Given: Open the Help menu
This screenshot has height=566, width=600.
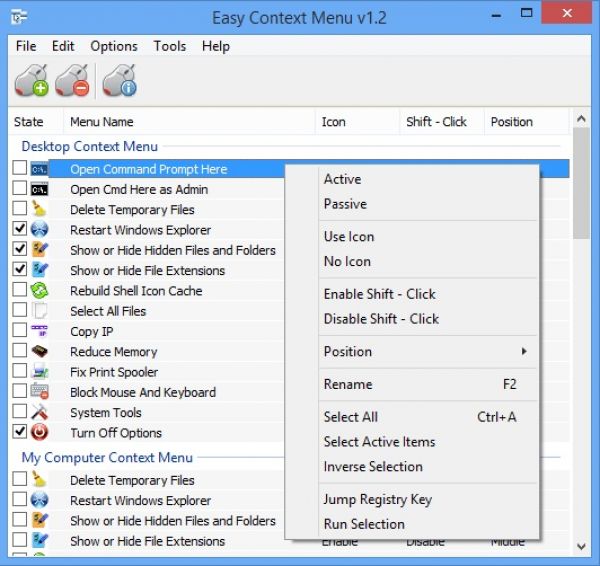Looking at the screenshot, I should click(216, 46).
